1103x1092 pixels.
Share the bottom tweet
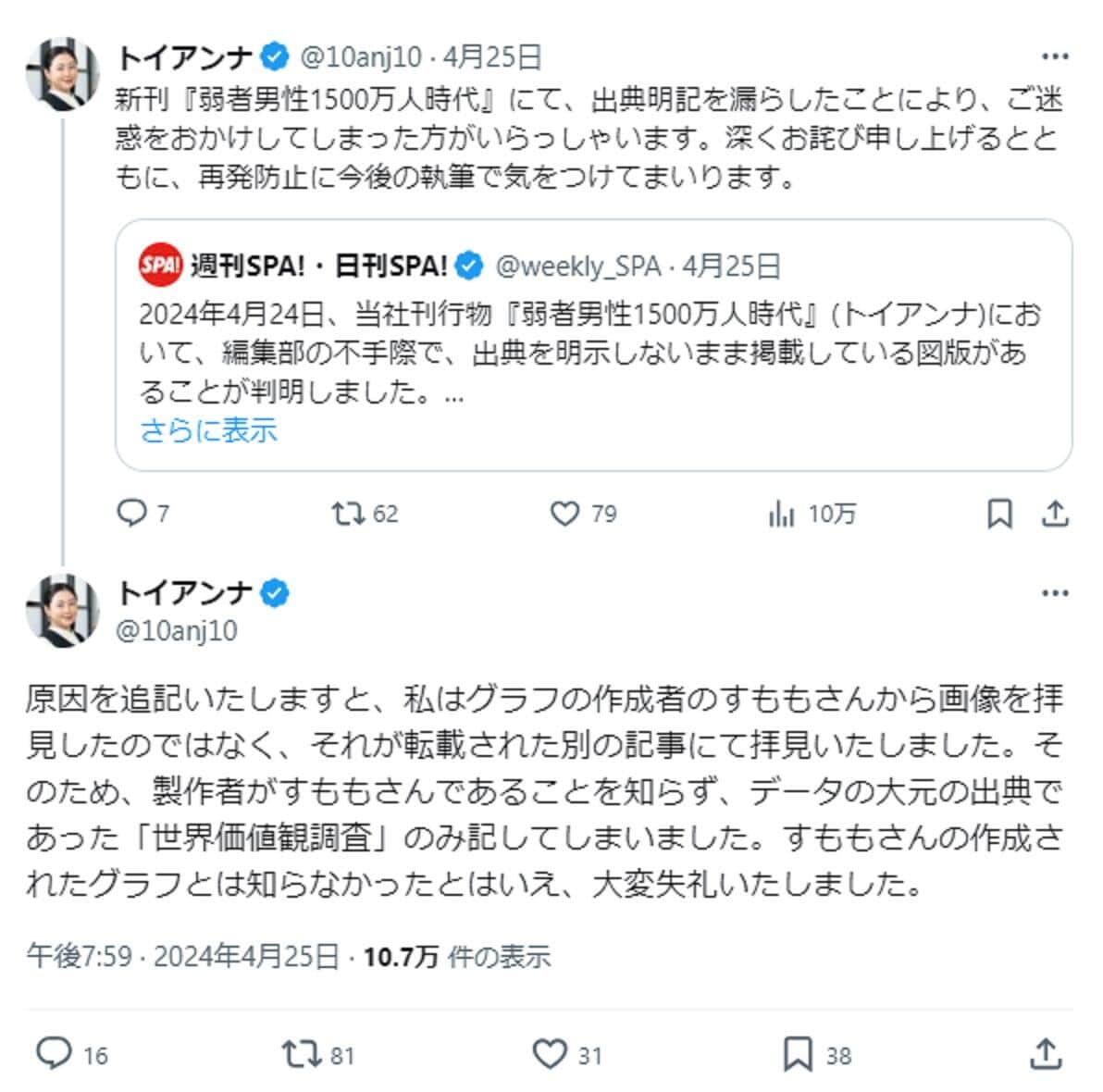click(x=1046, y=1051)
